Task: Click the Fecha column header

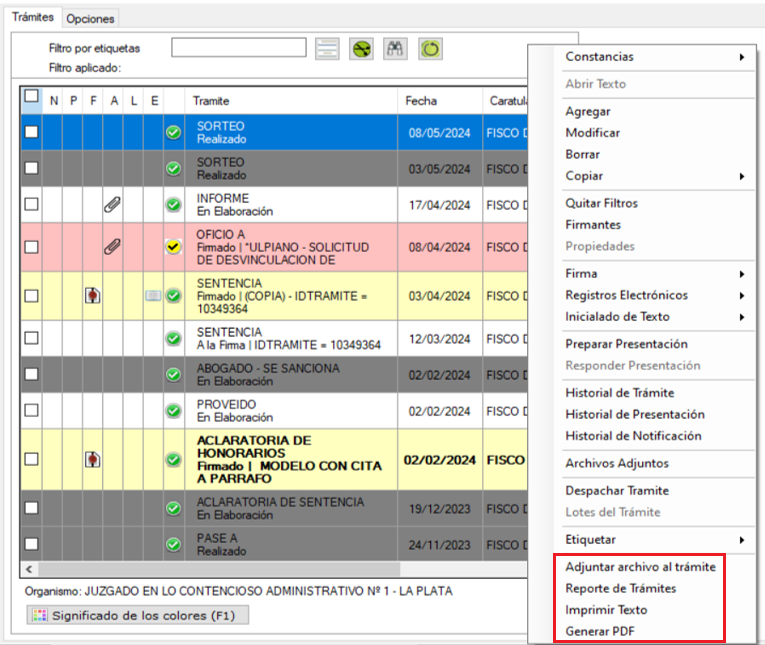Action: pos(421,101)
